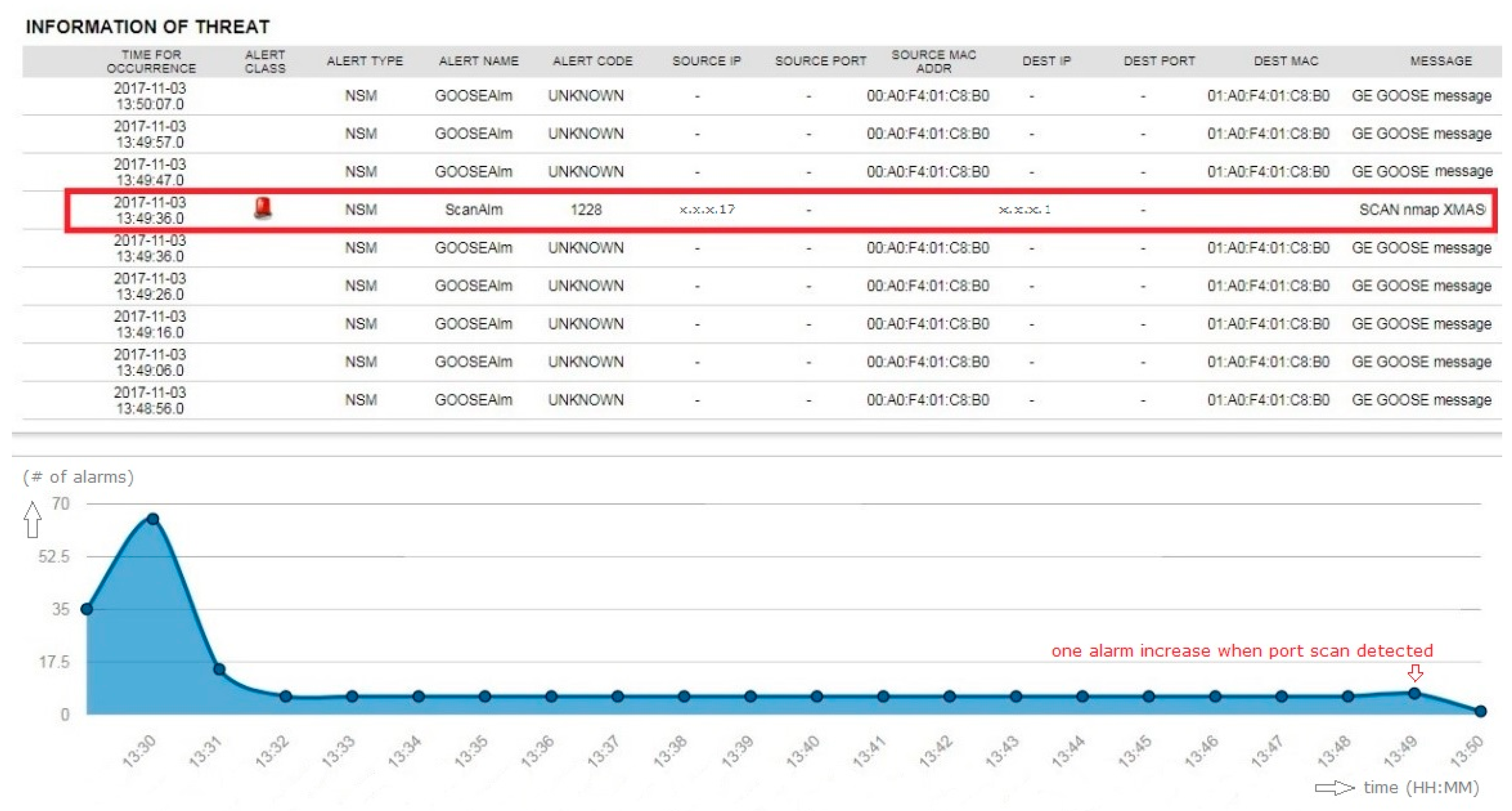This screenshot has width=1512, height=811.
Task: Click the upward y-axis arrow icon
Action: pos(33,519)
